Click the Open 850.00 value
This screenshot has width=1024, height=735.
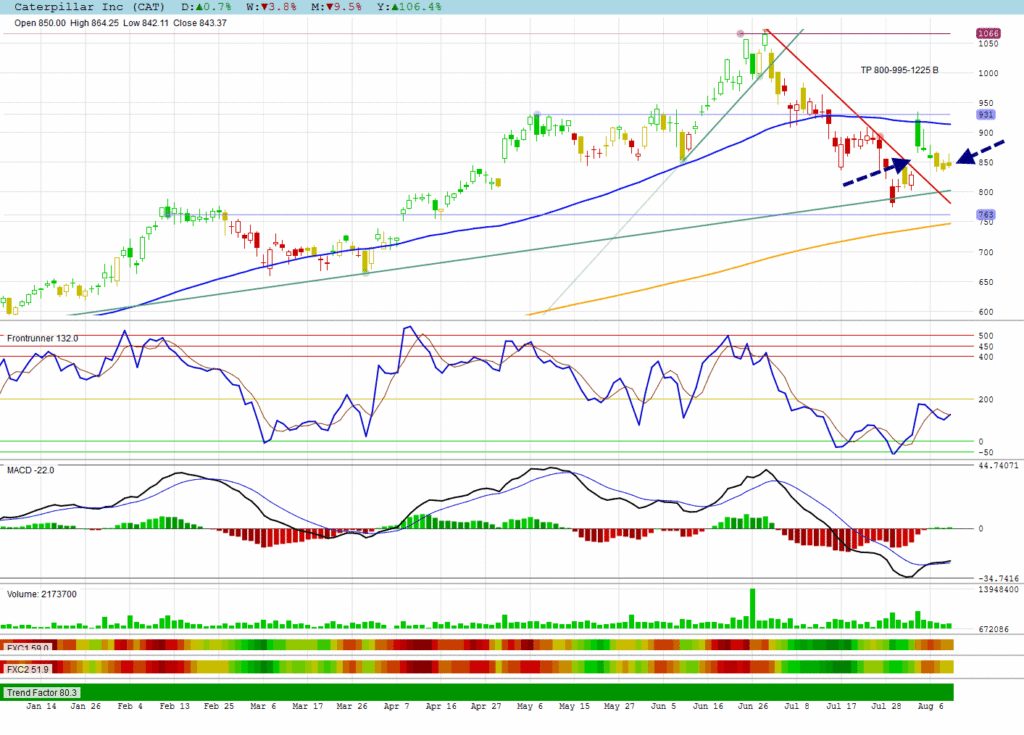[x=40, y=23]
